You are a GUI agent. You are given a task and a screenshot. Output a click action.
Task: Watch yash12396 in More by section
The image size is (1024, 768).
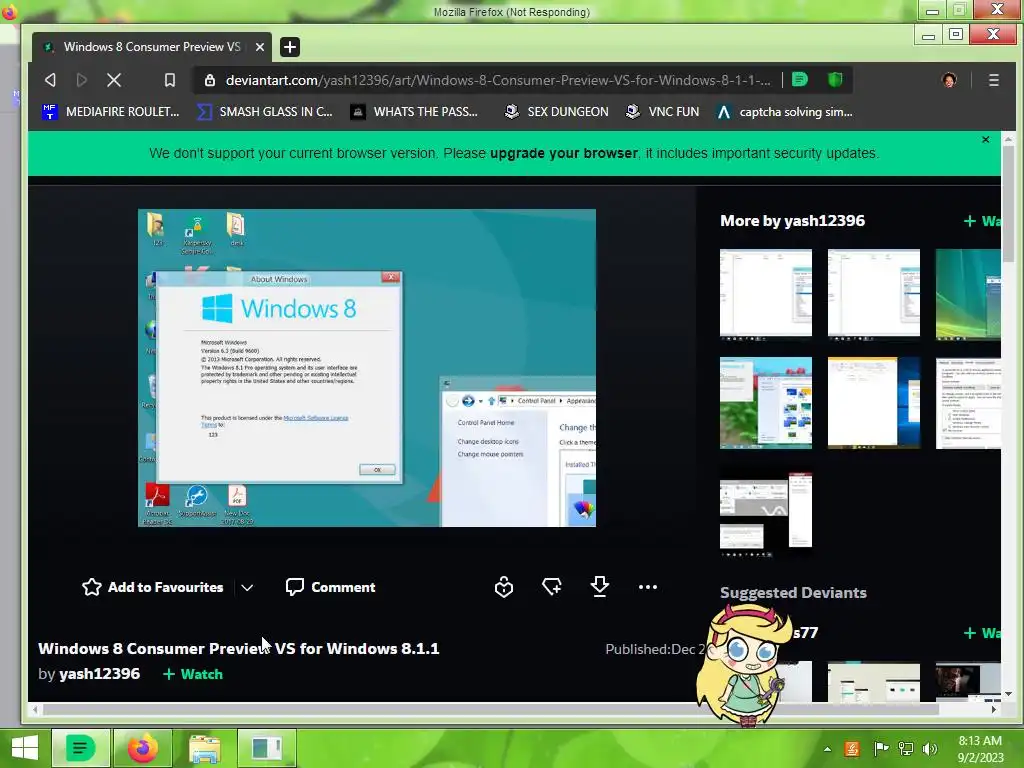[982, 221]
